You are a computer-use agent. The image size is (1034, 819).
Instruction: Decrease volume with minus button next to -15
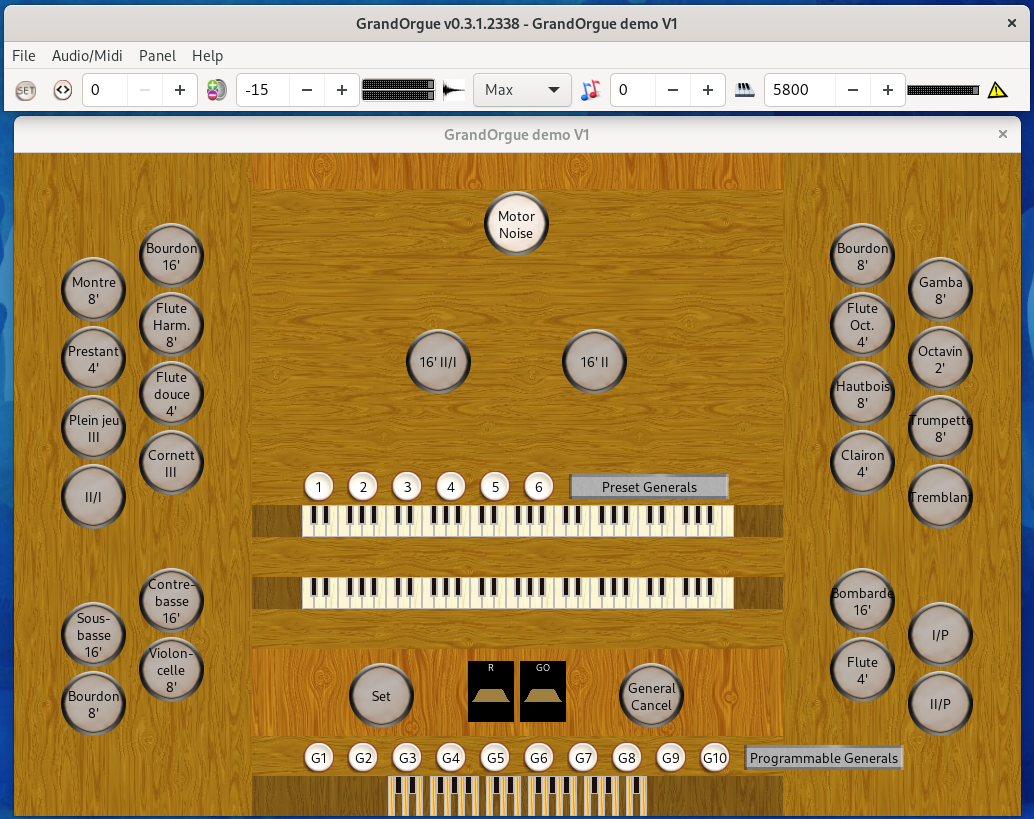pos(307,90)
